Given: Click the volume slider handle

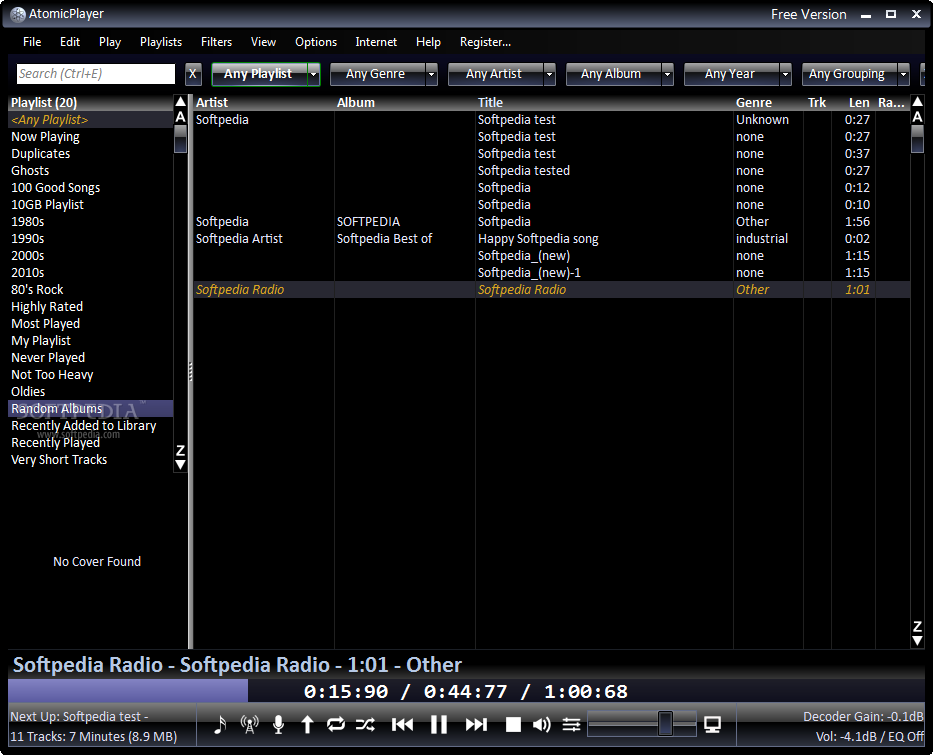Looking at the screenshot, I should 665,724.
